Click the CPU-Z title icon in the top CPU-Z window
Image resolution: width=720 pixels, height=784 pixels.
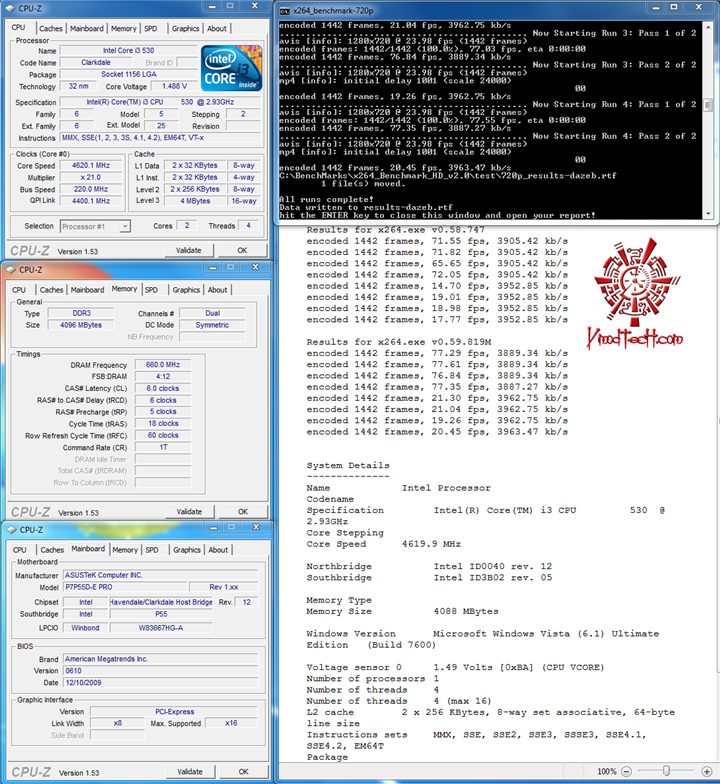(10, 8)
